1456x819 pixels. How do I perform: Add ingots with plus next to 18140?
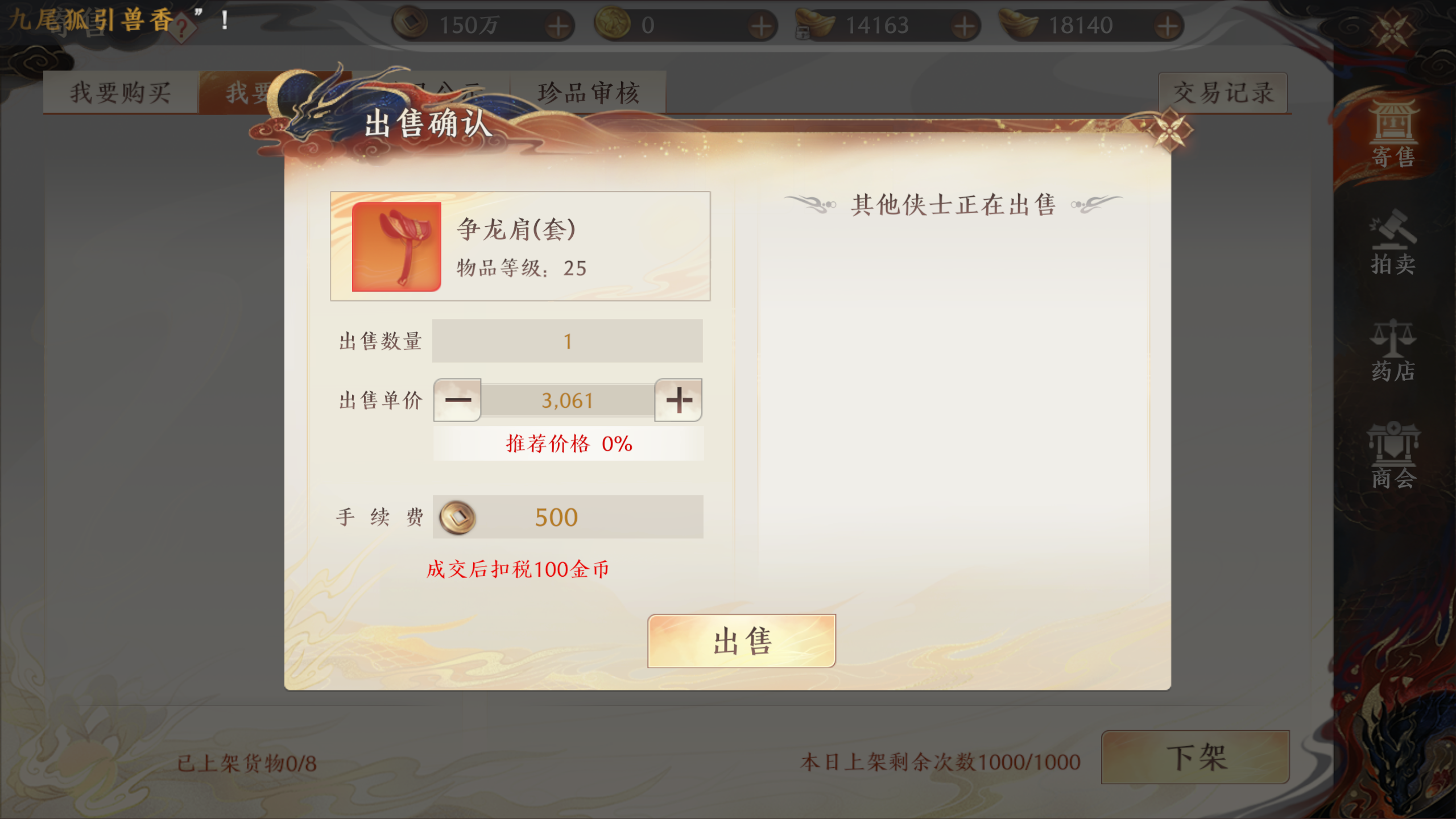(x=1167, y=26)
